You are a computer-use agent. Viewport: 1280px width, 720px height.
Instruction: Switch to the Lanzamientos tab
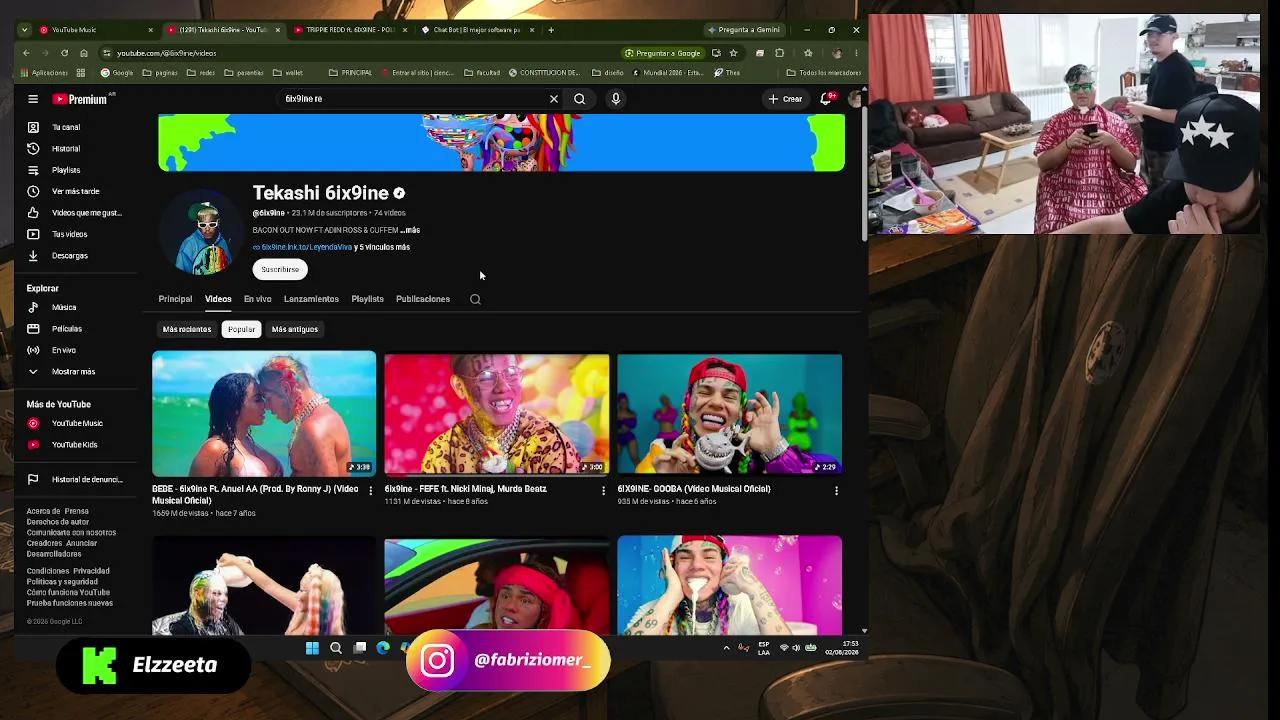coord(311,299)
